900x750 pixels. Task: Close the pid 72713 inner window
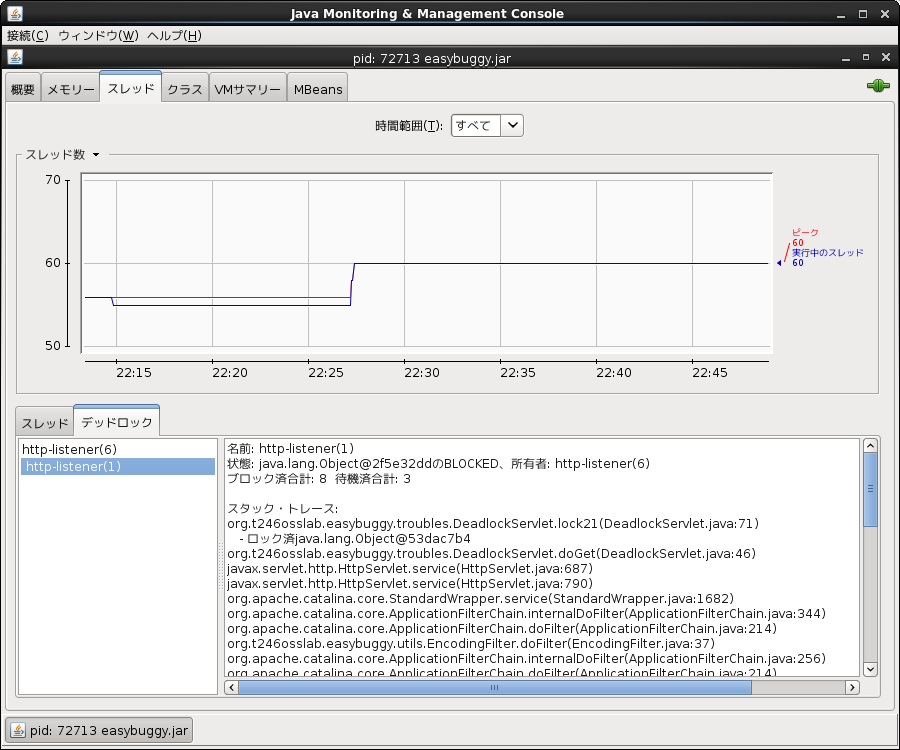(x=886, y=57)
